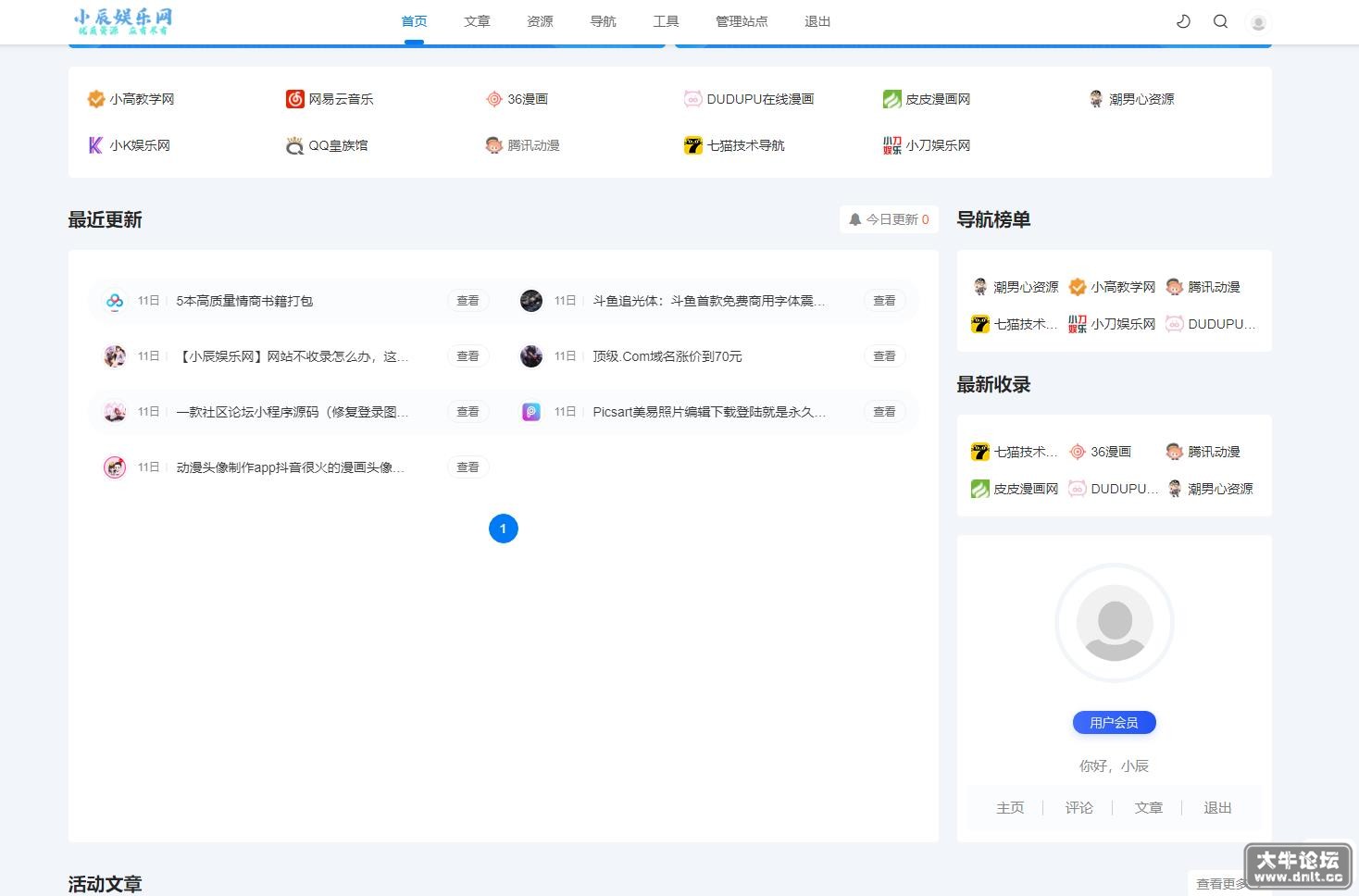Image resolution: width=1359 pixels, height=896 pixels.
Task: Click the 小辰娱乐网 site logo
Action: click(x=123, y=21)
